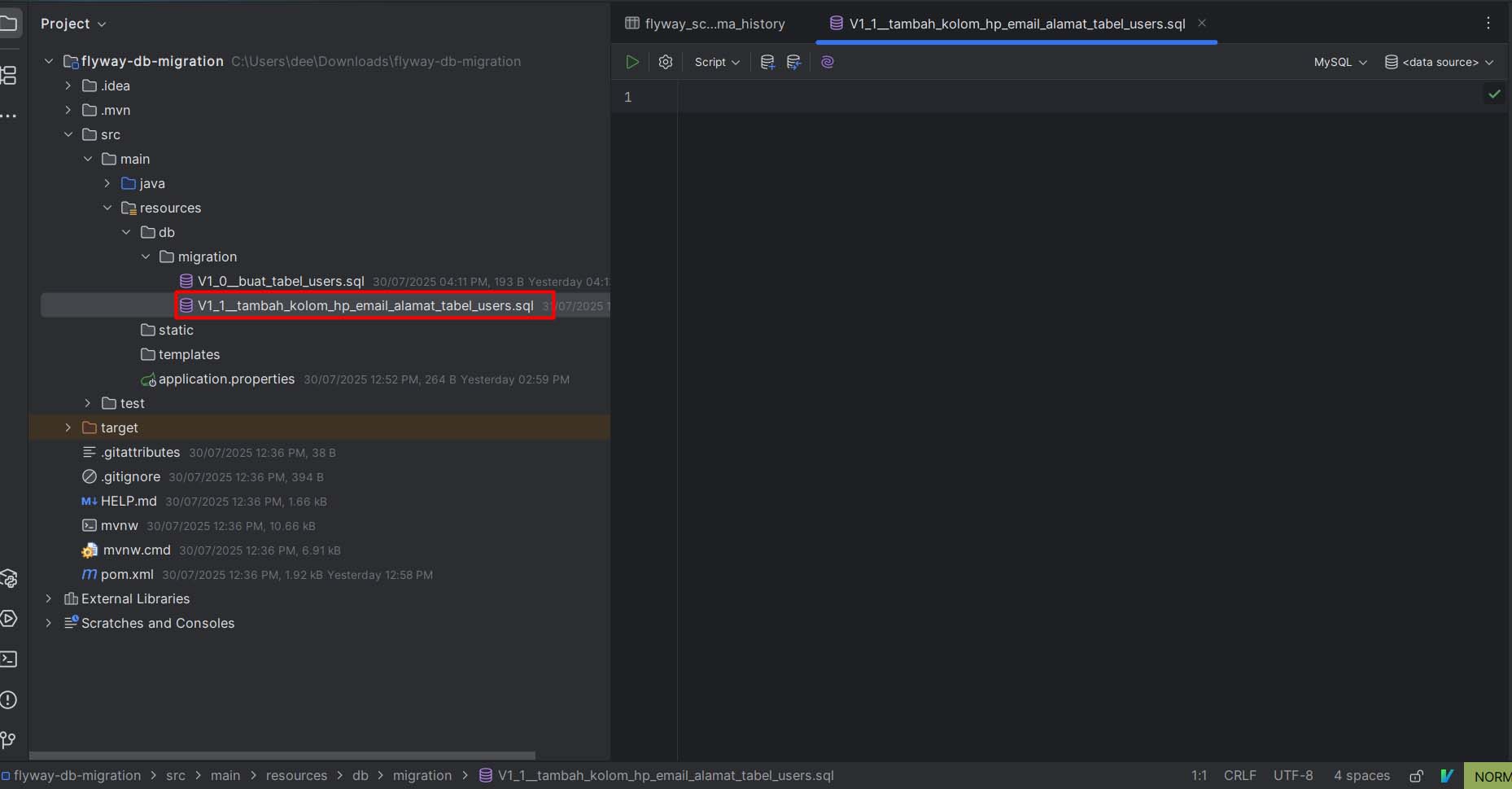Click the IdeaVim V status icon
1512x789 pixels.
coord(1447,775)
